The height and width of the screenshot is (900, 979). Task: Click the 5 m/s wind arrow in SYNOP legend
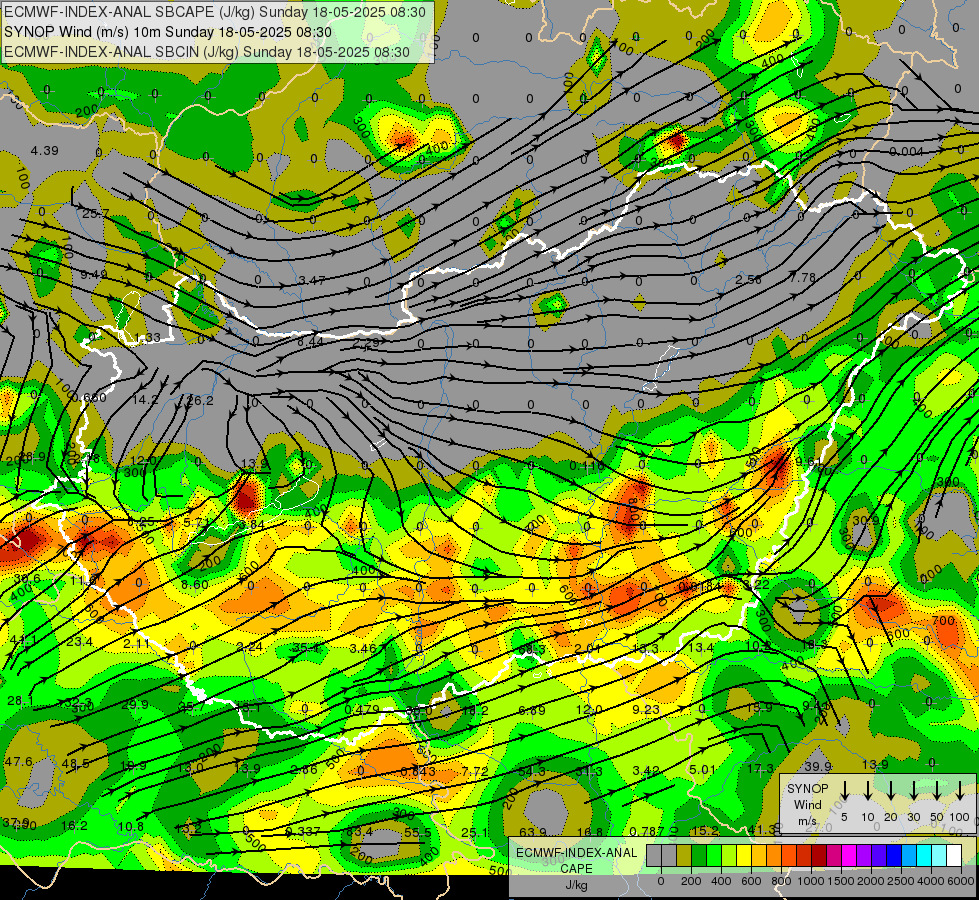point(844,790)
